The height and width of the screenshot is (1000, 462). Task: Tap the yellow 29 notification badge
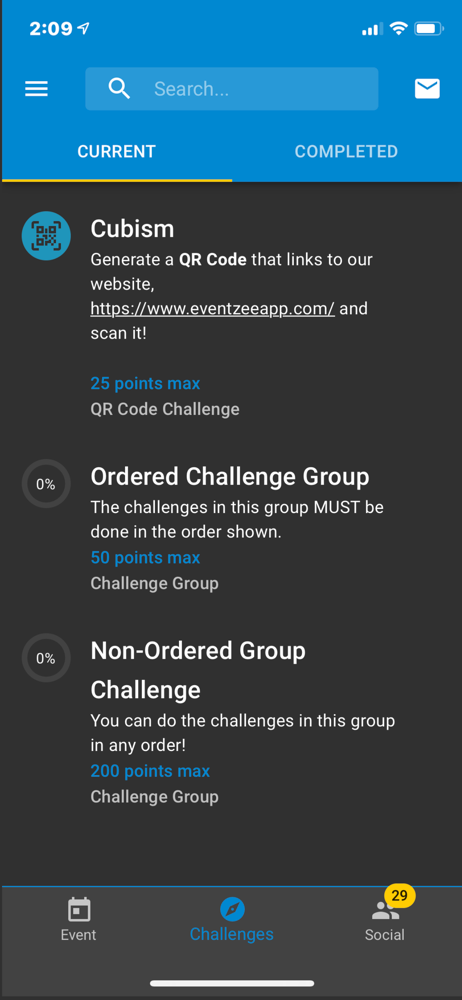coord(399,895)
